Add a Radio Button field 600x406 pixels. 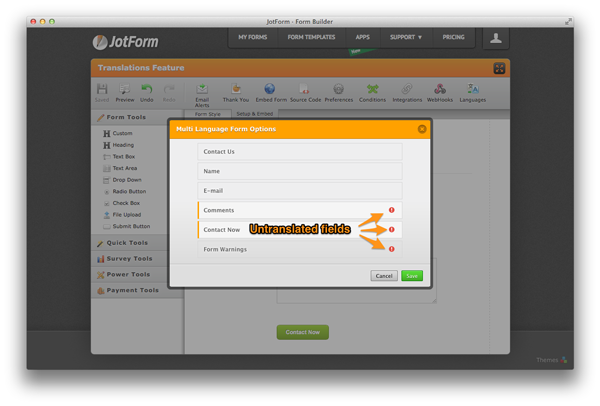coord(124,191)
